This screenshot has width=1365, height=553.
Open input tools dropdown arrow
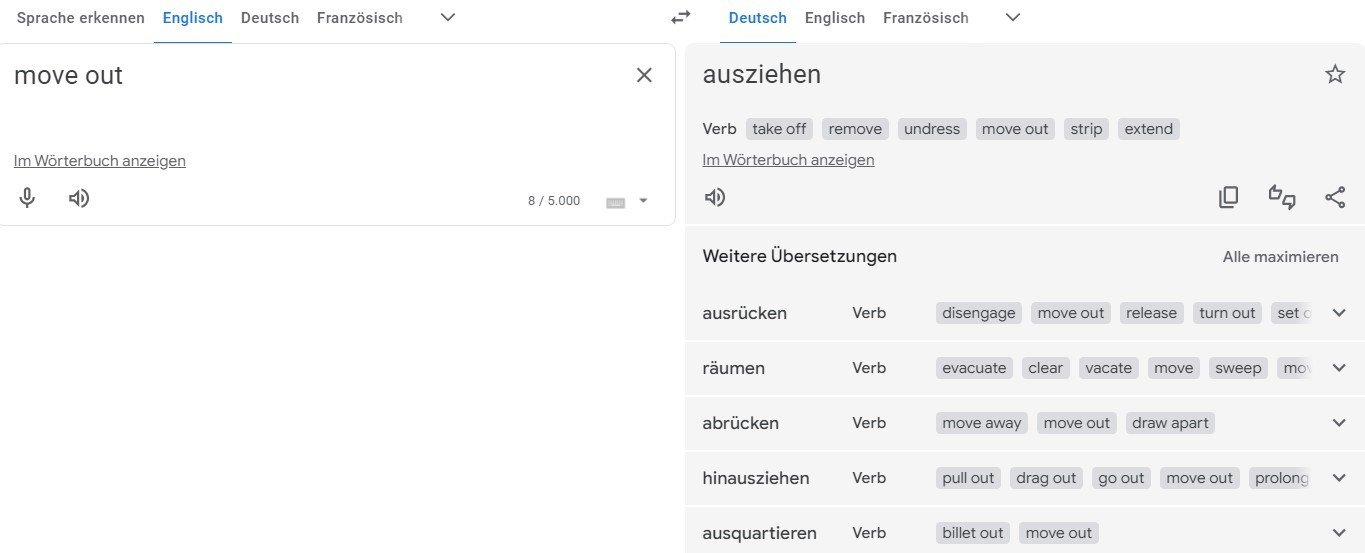(643, 201)
